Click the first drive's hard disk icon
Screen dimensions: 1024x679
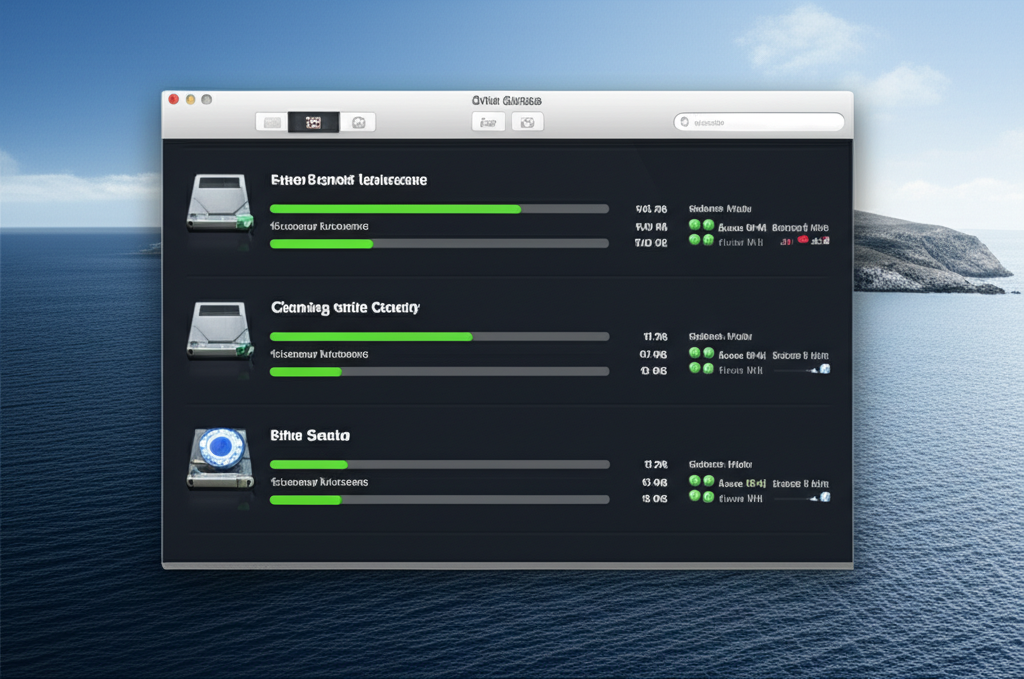click(x=219, y=203)
